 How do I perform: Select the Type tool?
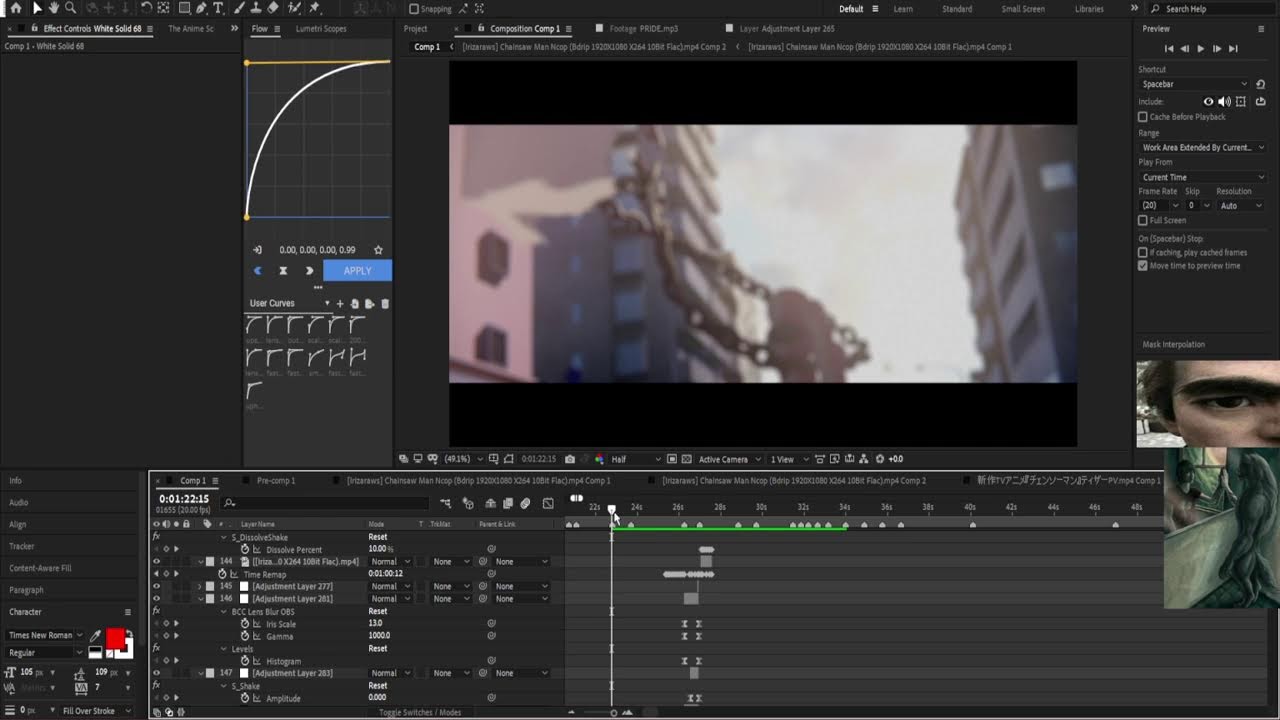[x=218, y=8]
